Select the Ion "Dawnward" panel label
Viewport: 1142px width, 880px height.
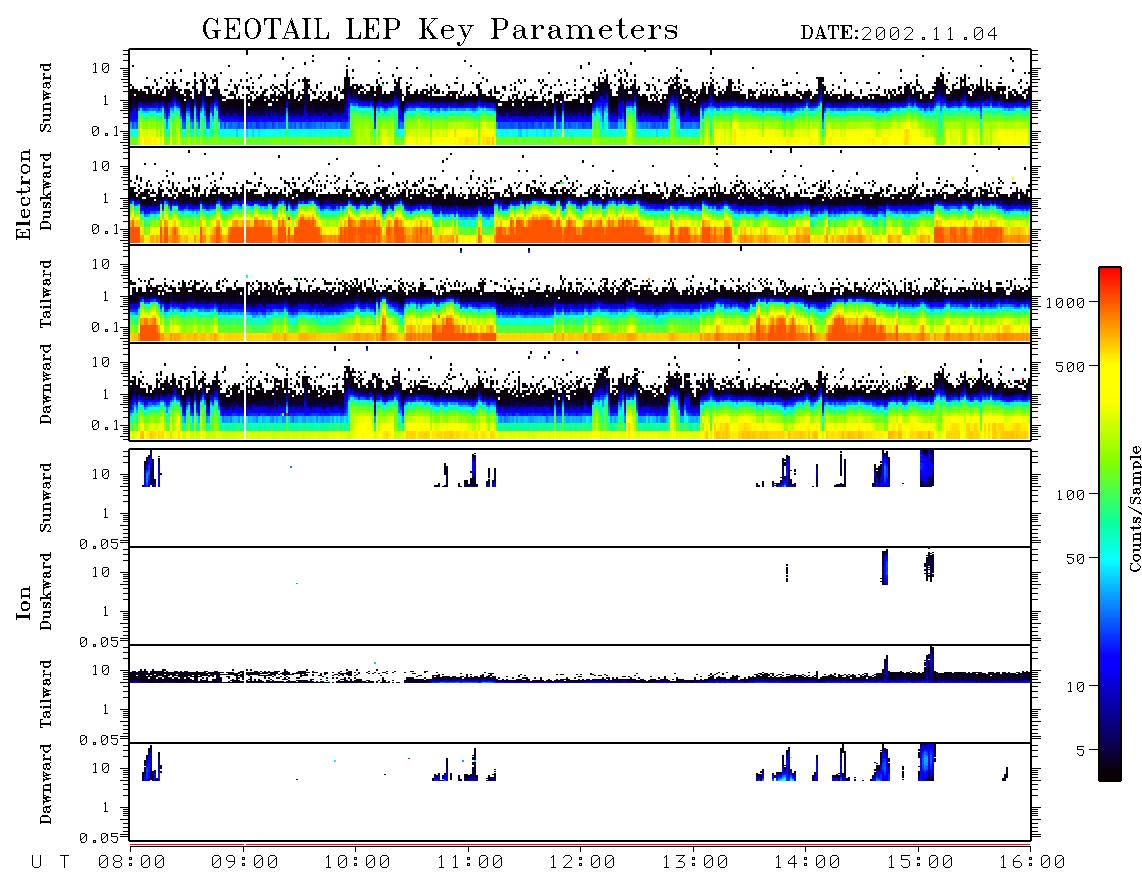[46, 783]
